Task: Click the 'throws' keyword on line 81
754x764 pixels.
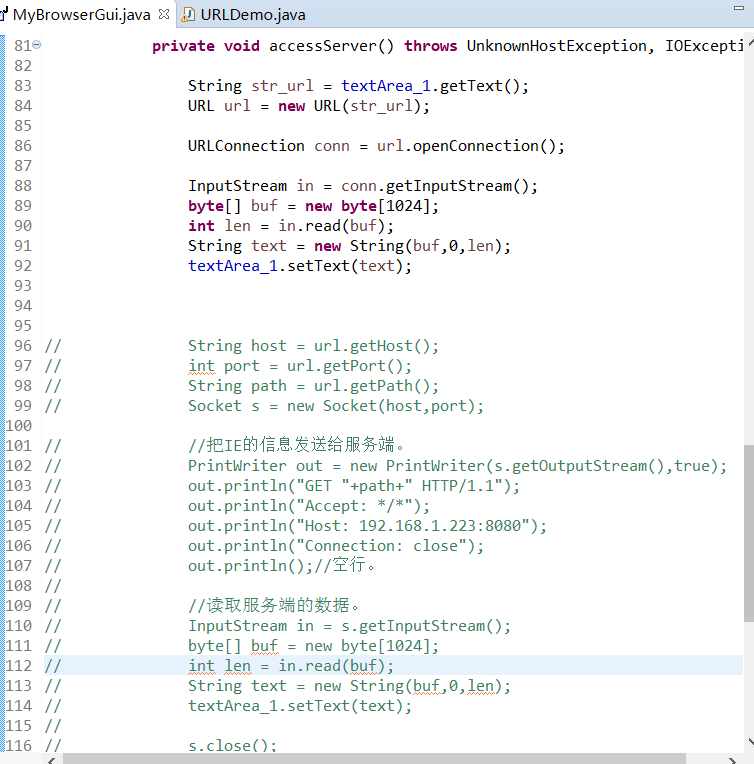Action: pyautogui.click(x=431, y=46)
